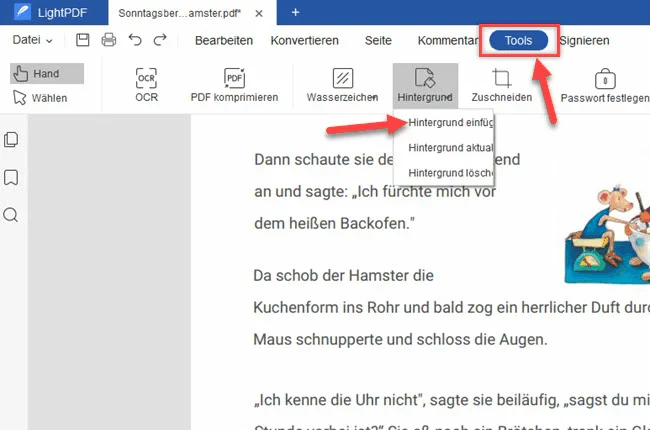Switch to the Konvertieren tab
The height and width of the screenshot is (430, 650).
click(x=305, y=40)
